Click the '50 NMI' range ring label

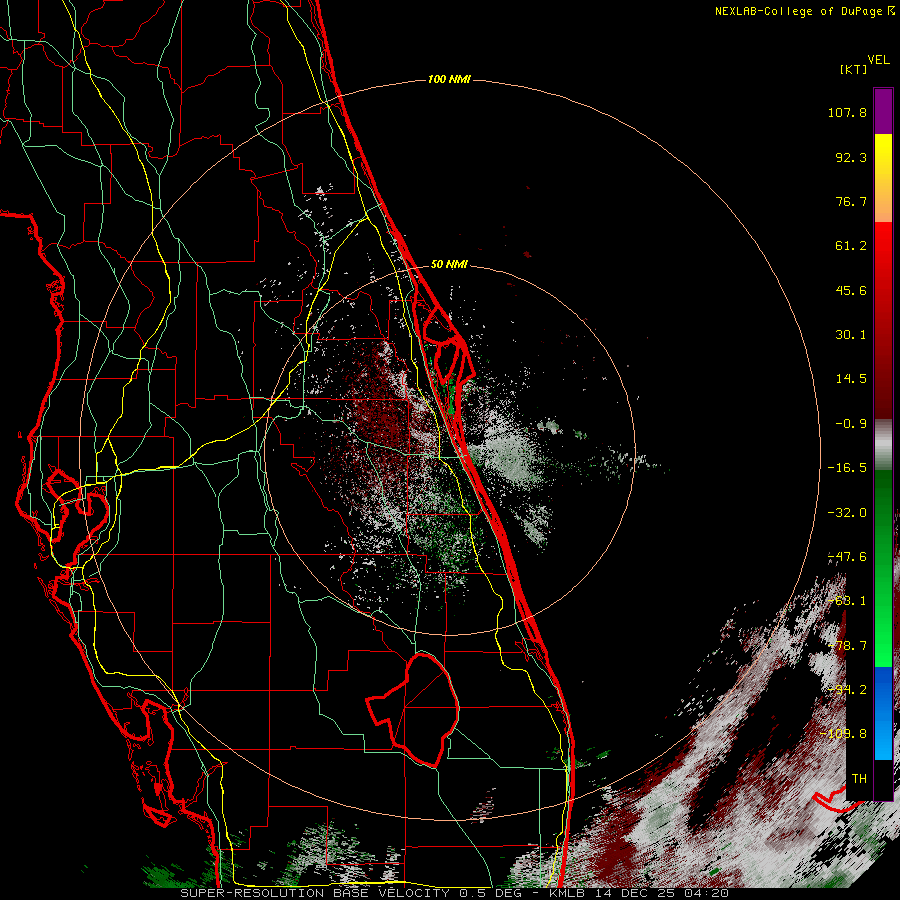449,265
